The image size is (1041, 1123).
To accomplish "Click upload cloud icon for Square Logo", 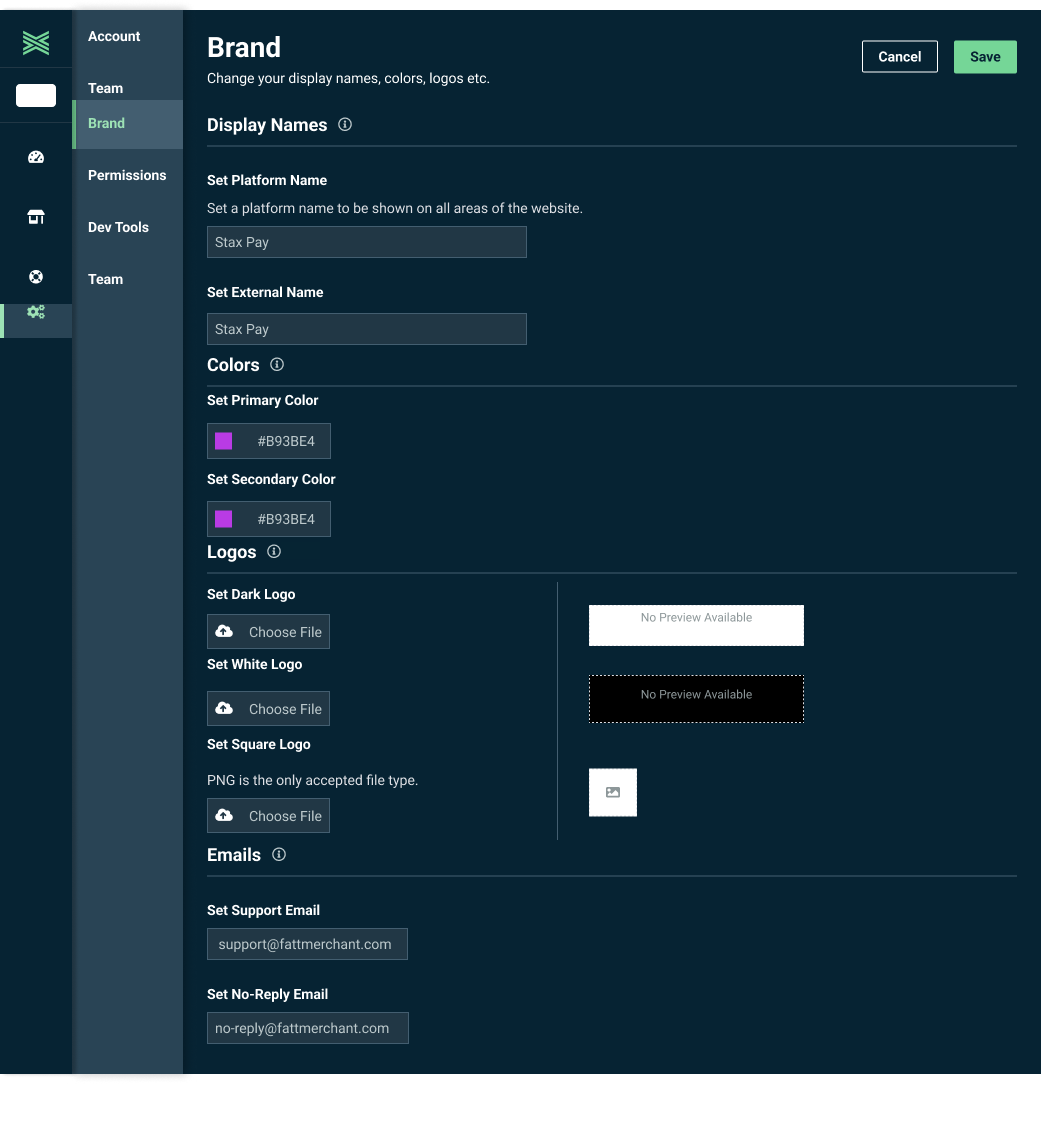I will tap(224, 815).
